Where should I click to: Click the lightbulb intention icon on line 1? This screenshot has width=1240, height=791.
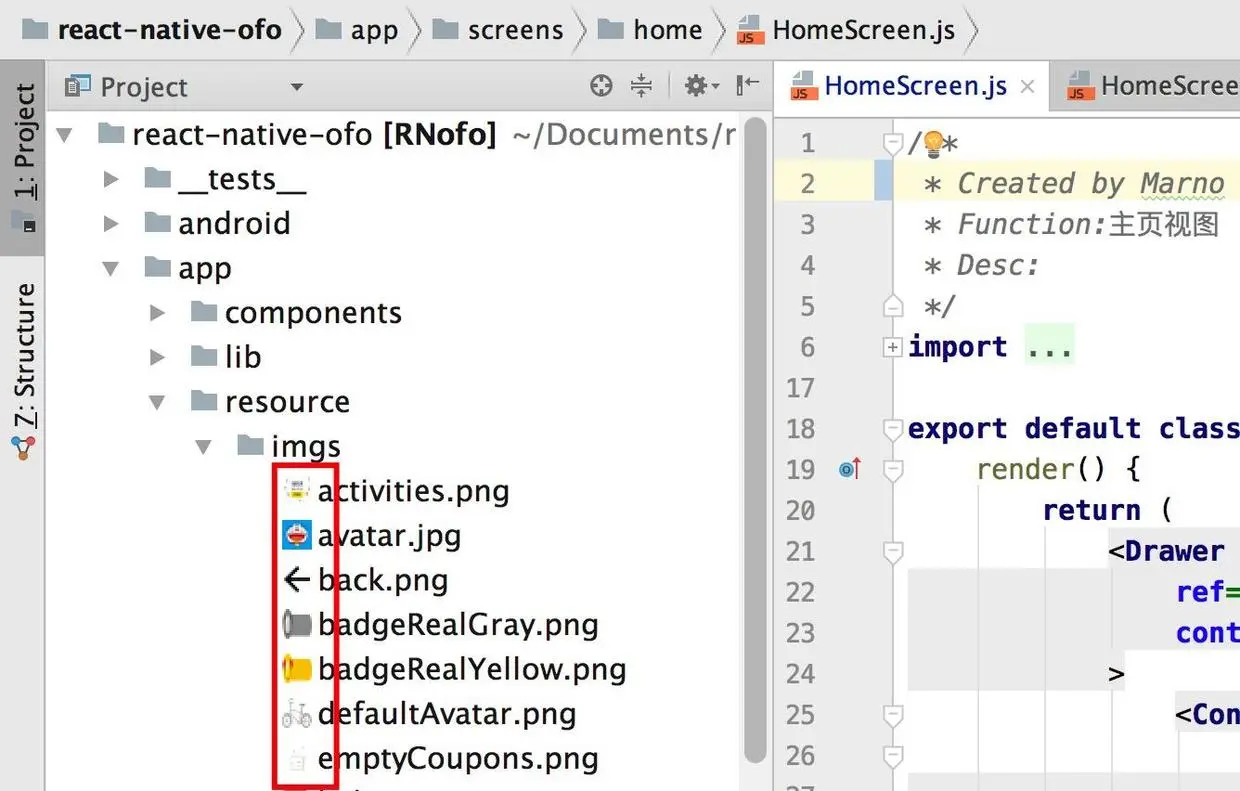point(933,143)
